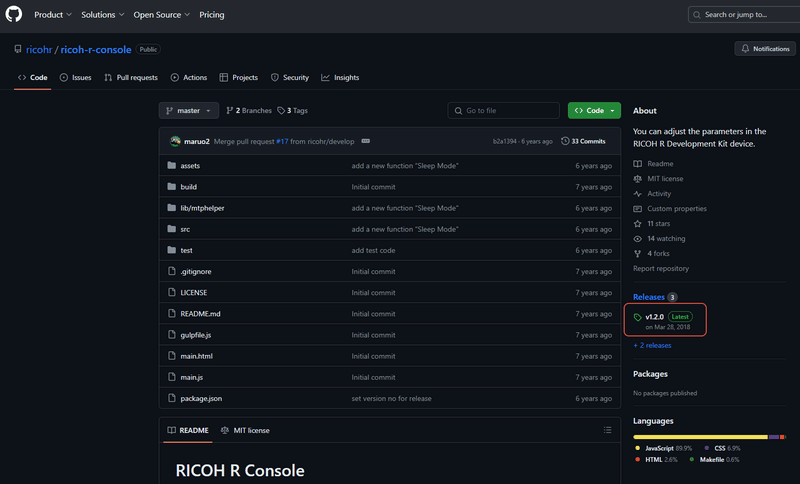Open the Security tab
Image resolution: width=800 pixels, height=484 pixels.
(x=290, y=78)
